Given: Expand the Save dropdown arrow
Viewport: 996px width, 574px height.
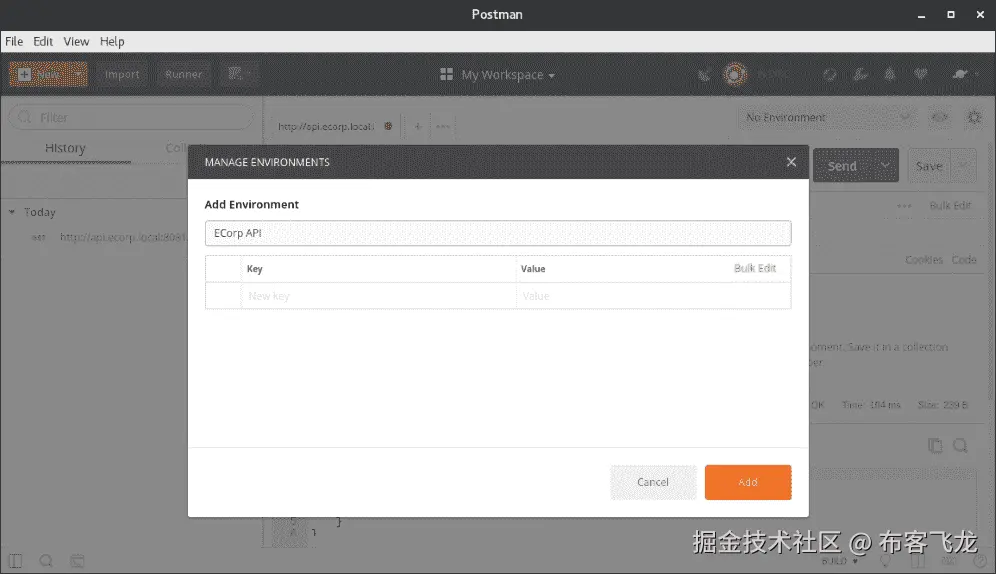Looking at the screenshot, I should pos(964,166).
